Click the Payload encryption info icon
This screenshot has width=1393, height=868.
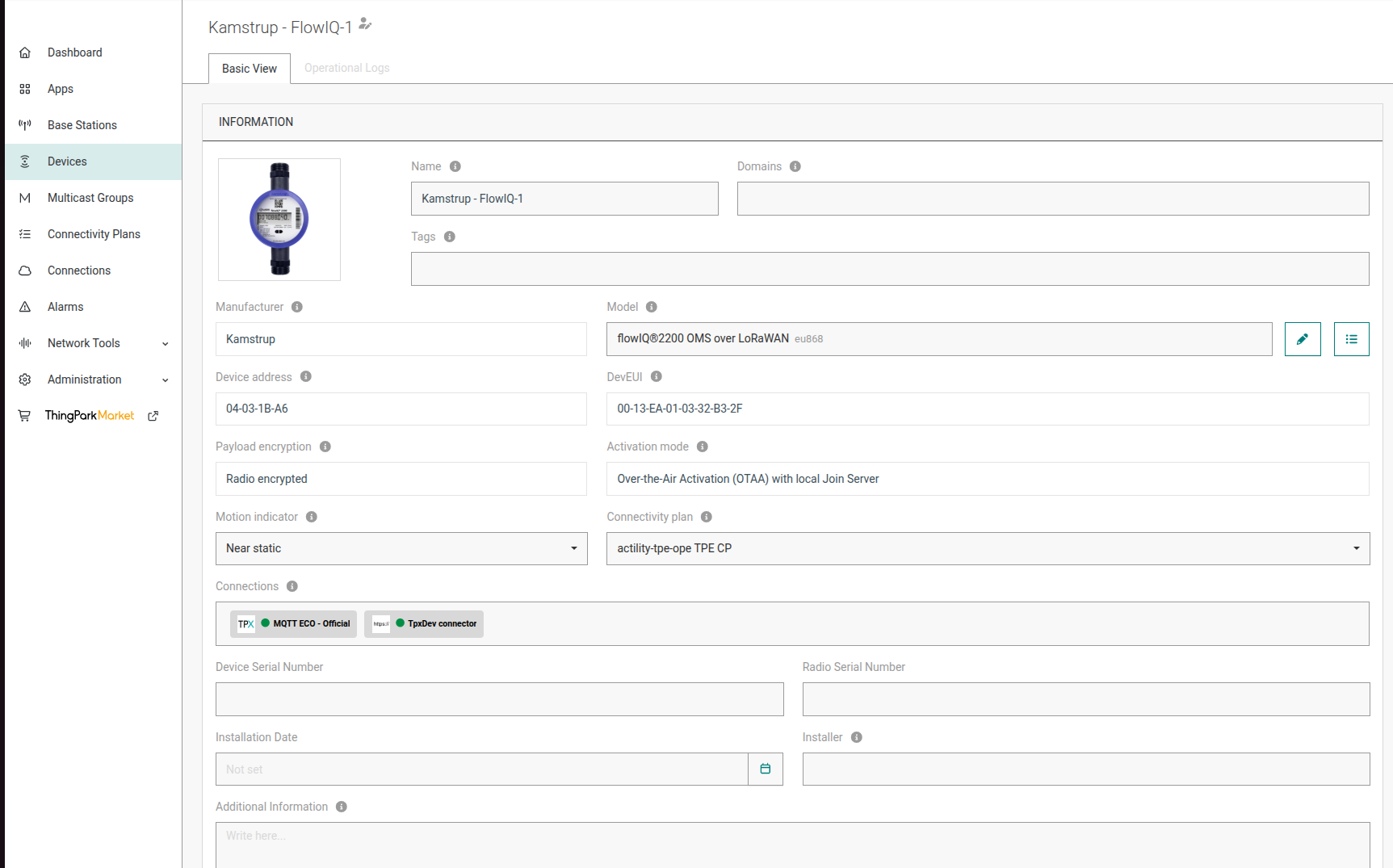325,447
